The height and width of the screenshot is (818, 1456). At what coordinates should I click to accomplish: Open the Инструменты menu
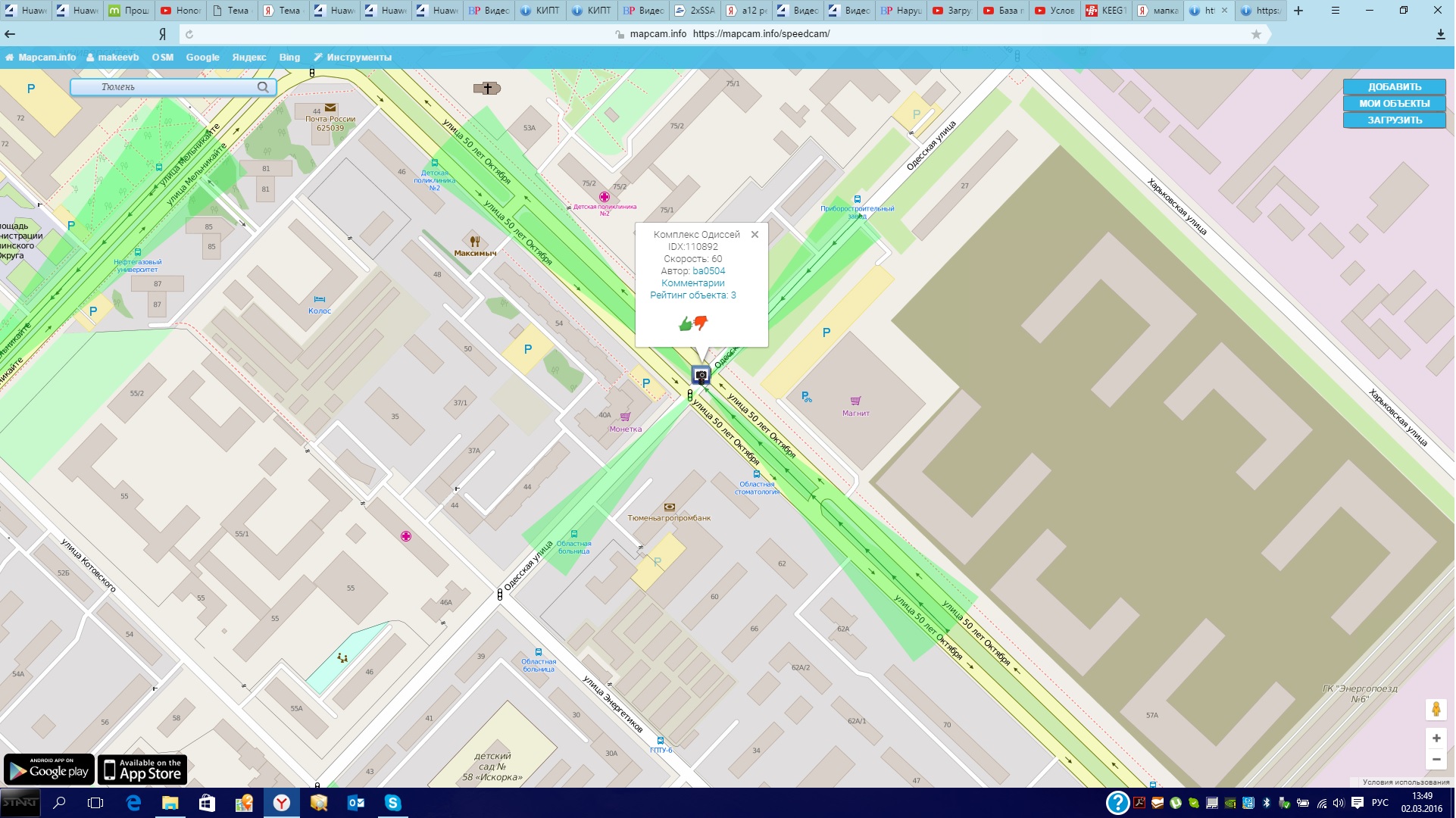(x=353, y=58)
